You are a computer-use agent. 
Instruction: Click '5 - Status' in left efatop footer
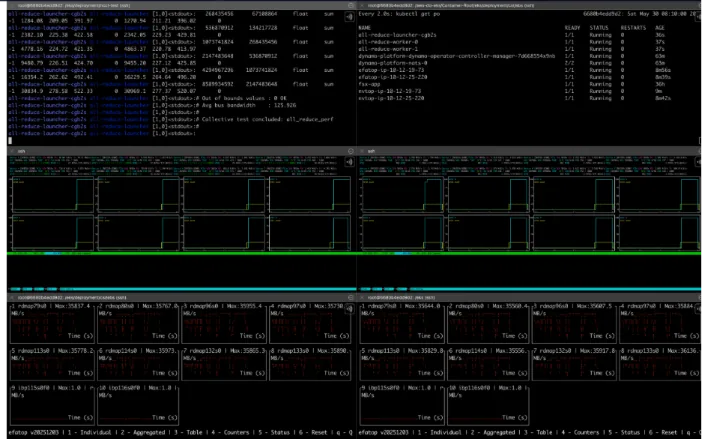274,432
